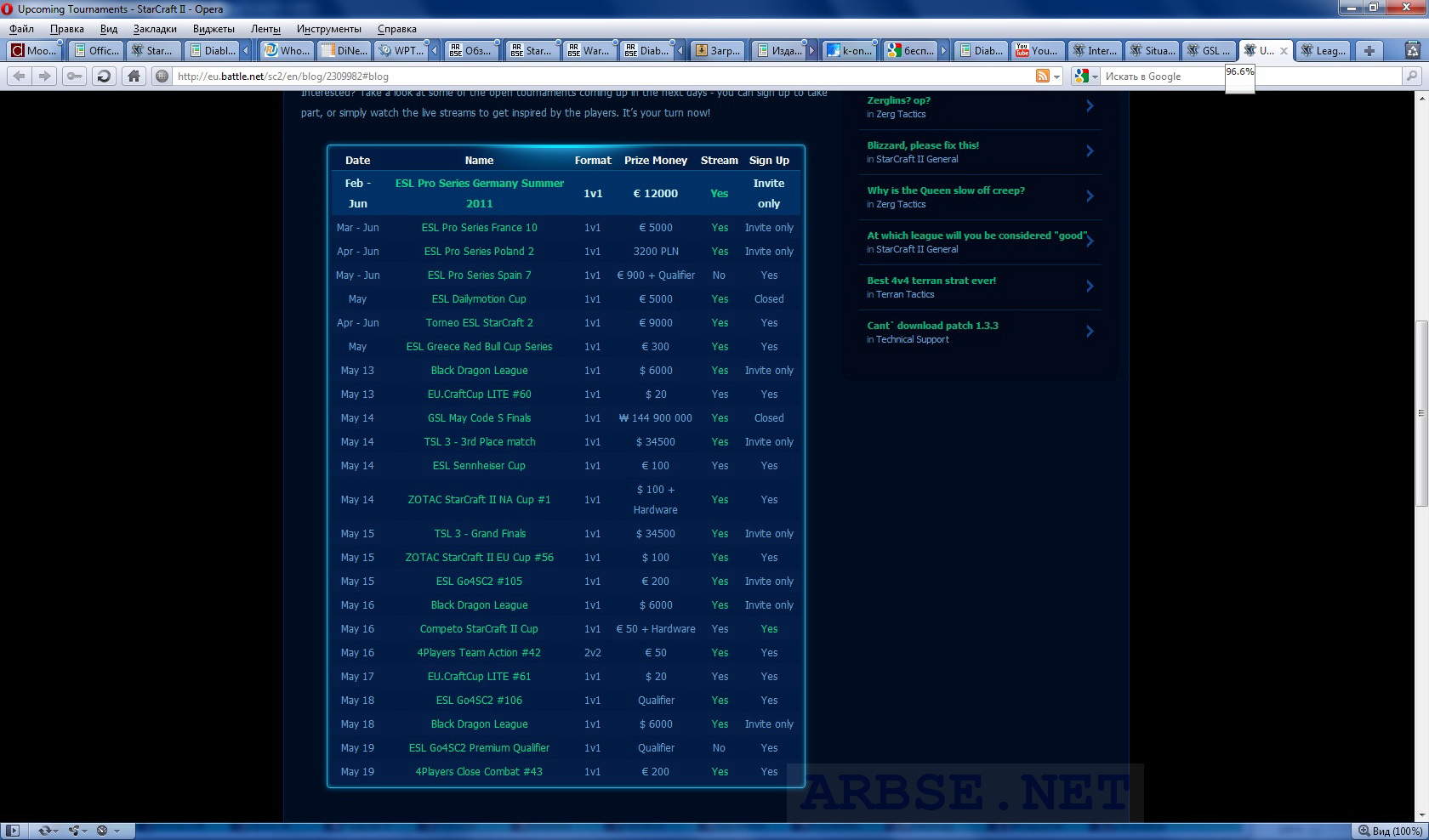
Task: Open arrow for 'Best 4v4 terran strat ever!'
Action: pos(1090,287)
